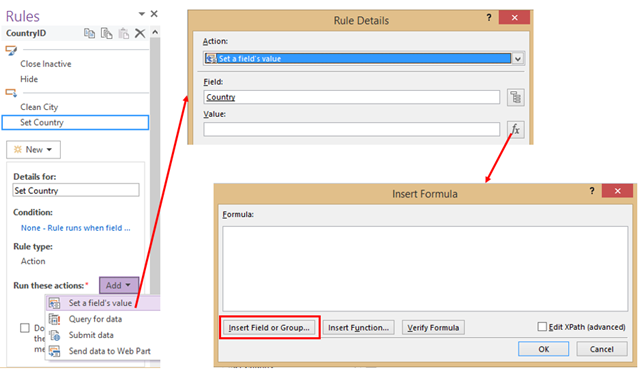The width and height of the screenshot is (640, 370).
Task: Open the New rule dropdown
Action: pos(33,150)
